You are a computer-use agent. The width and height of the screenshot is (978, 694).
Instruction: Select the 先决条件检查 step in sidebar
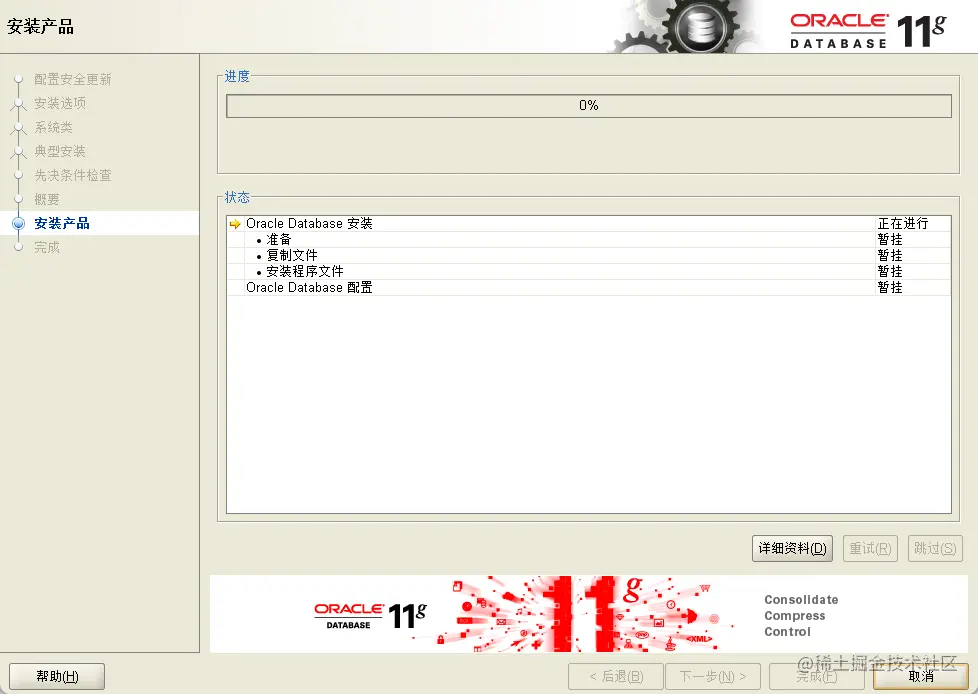pos(73,175)
